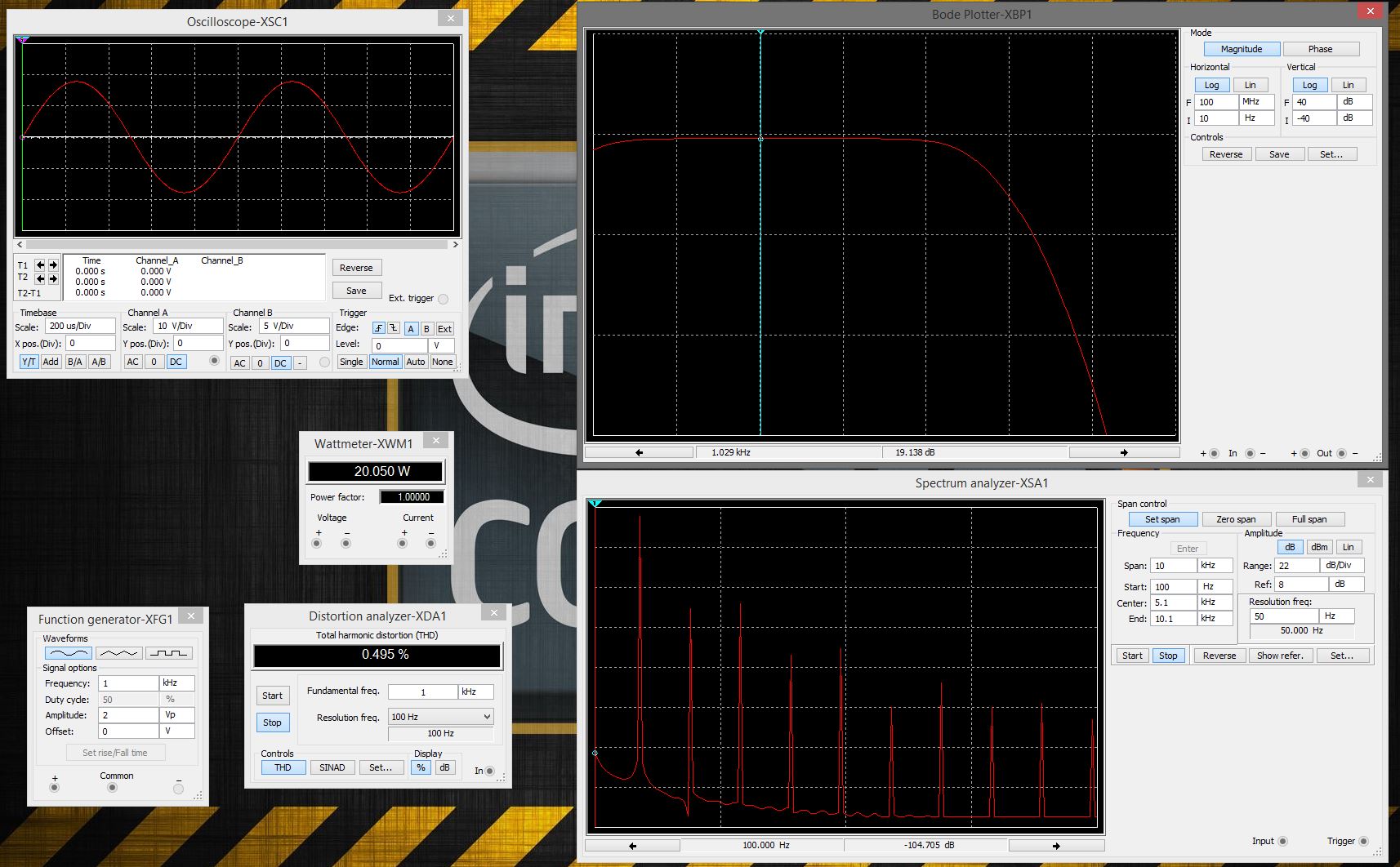
Task: Click oscilloscope scrollbar left arrow
Action: [20, 244]
